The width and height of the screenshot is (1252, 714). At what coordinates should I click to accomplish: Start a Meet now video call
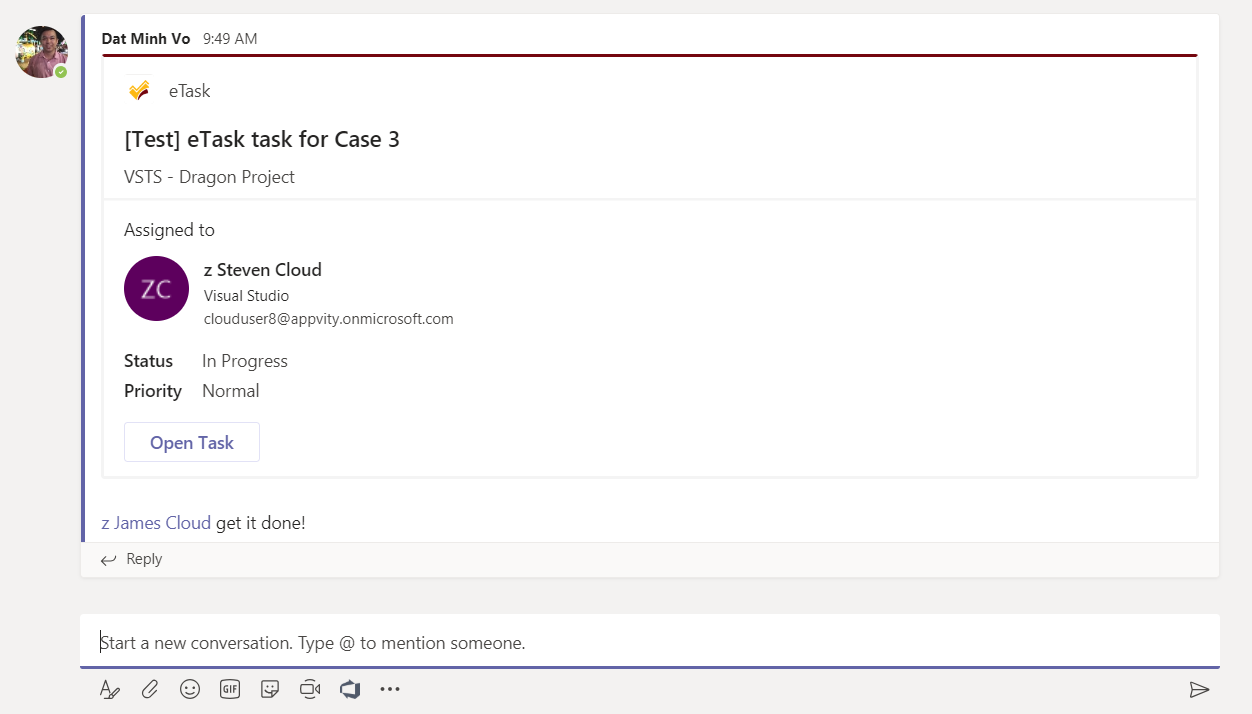310,689
